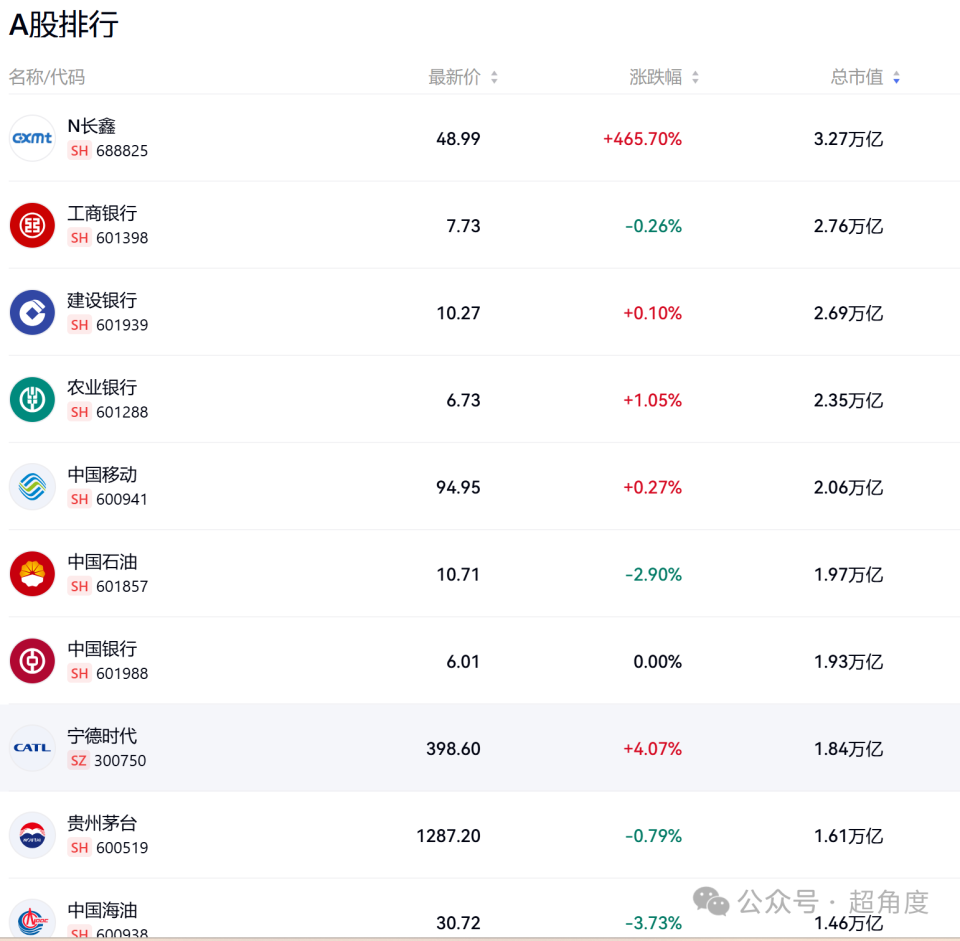Click the change value +465.70%
This screenshot has height=941, width=960.
coord(642,139)
